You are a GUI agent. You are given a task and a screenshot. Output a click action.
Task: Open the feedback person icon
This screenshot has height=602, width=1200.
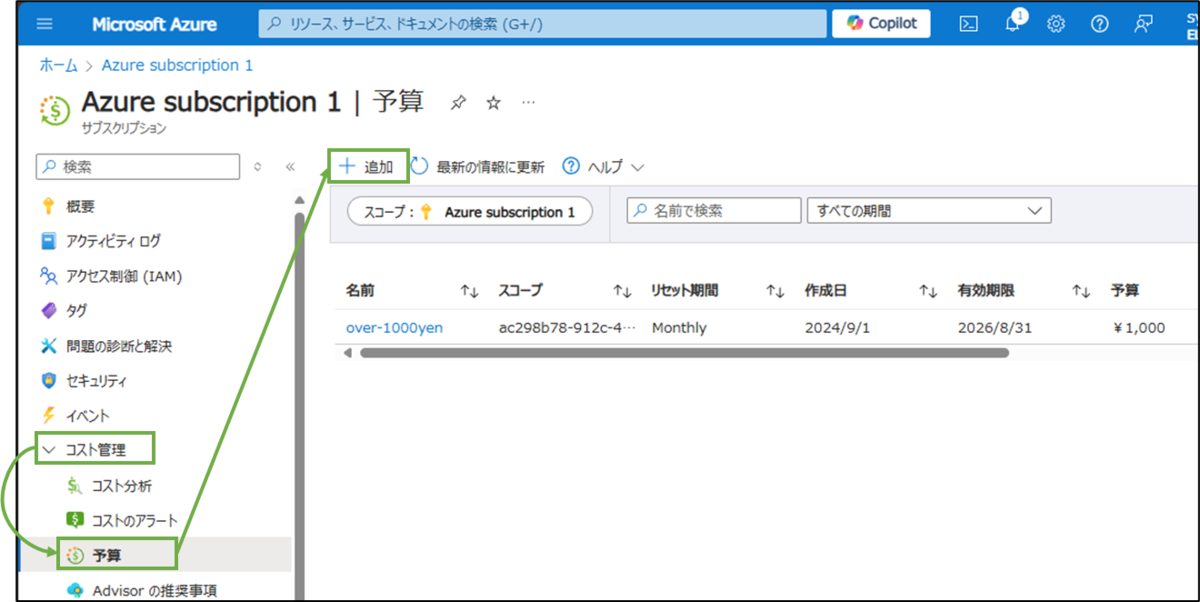point(1143,24)
